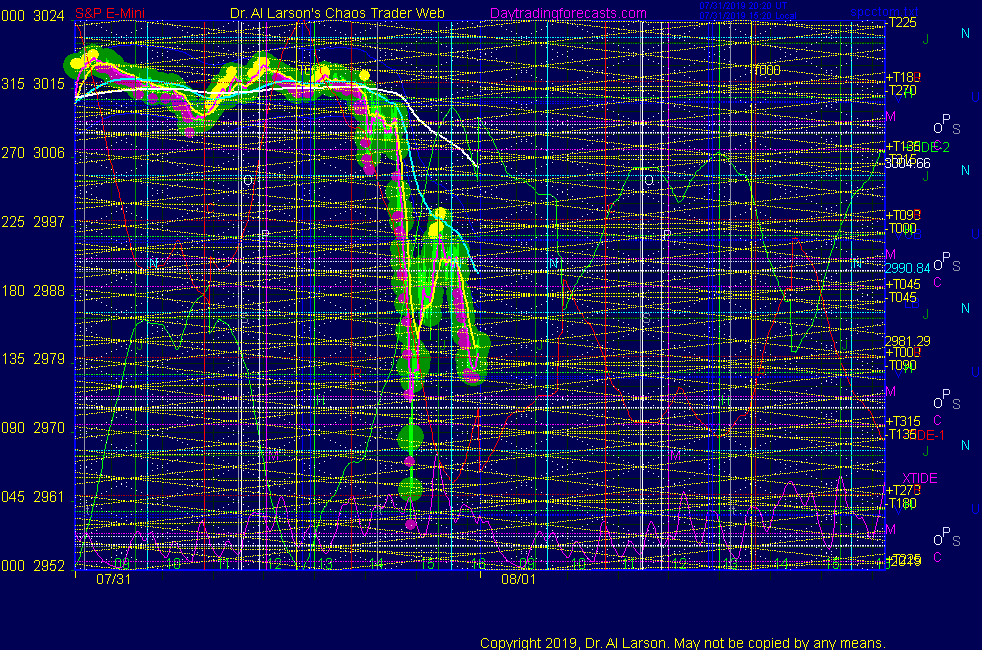Screen dimensions: 982x650
Task: Select the 2979 price axis label
Action: 49,359
